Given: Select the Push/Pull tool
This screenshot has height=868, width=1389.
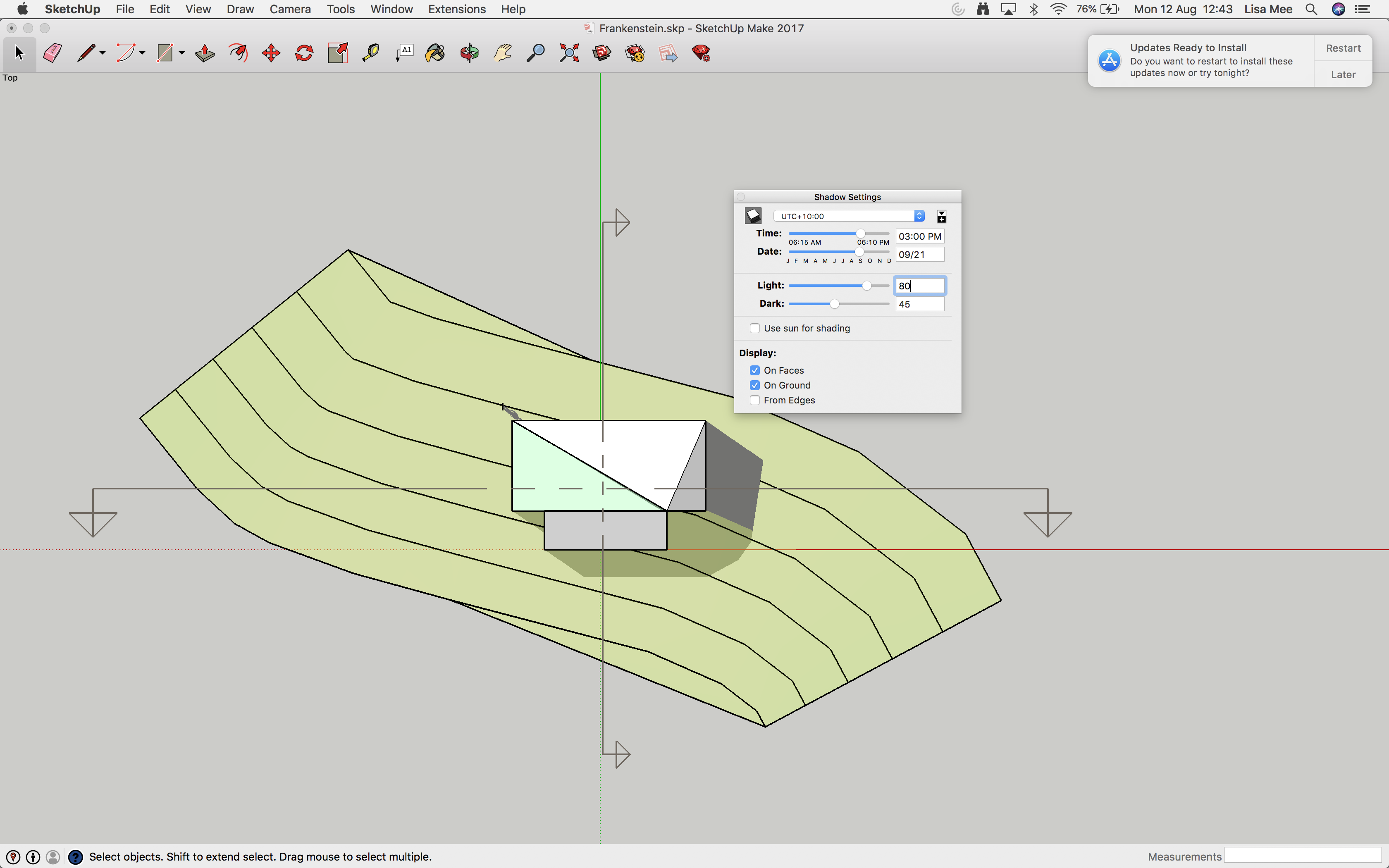Looking at the screenshot, I should point(204,53).
